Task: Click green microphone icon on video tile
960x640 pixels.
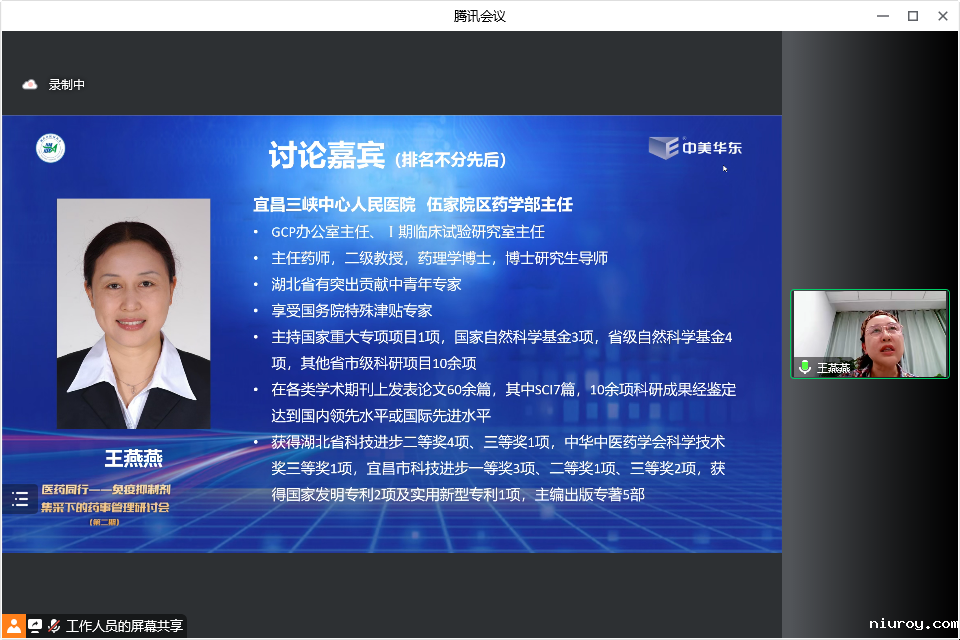Action: (x=805, y=367)
